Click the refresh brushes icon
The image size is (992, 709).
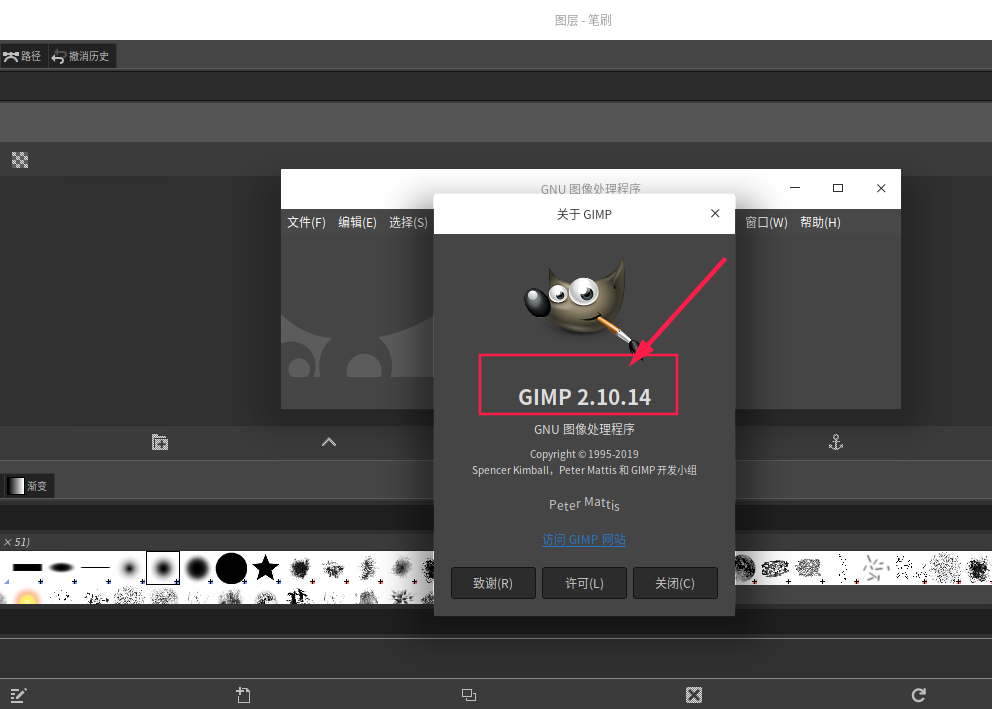coord(919,695)
